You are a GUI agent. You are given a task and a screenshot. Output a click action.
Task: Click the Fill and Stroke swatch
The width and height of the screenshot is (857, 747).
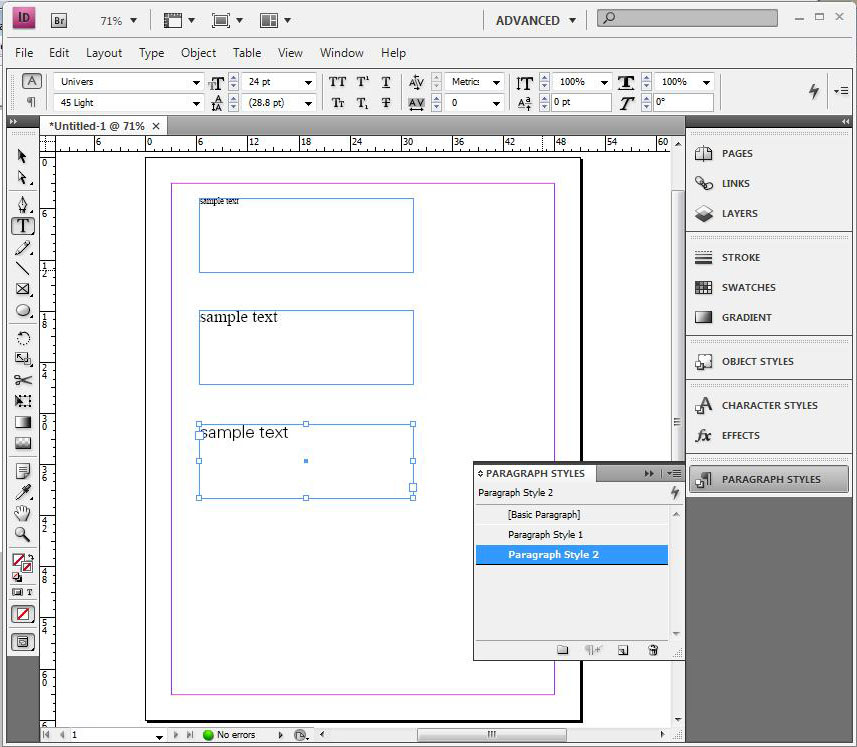point(22,563)
